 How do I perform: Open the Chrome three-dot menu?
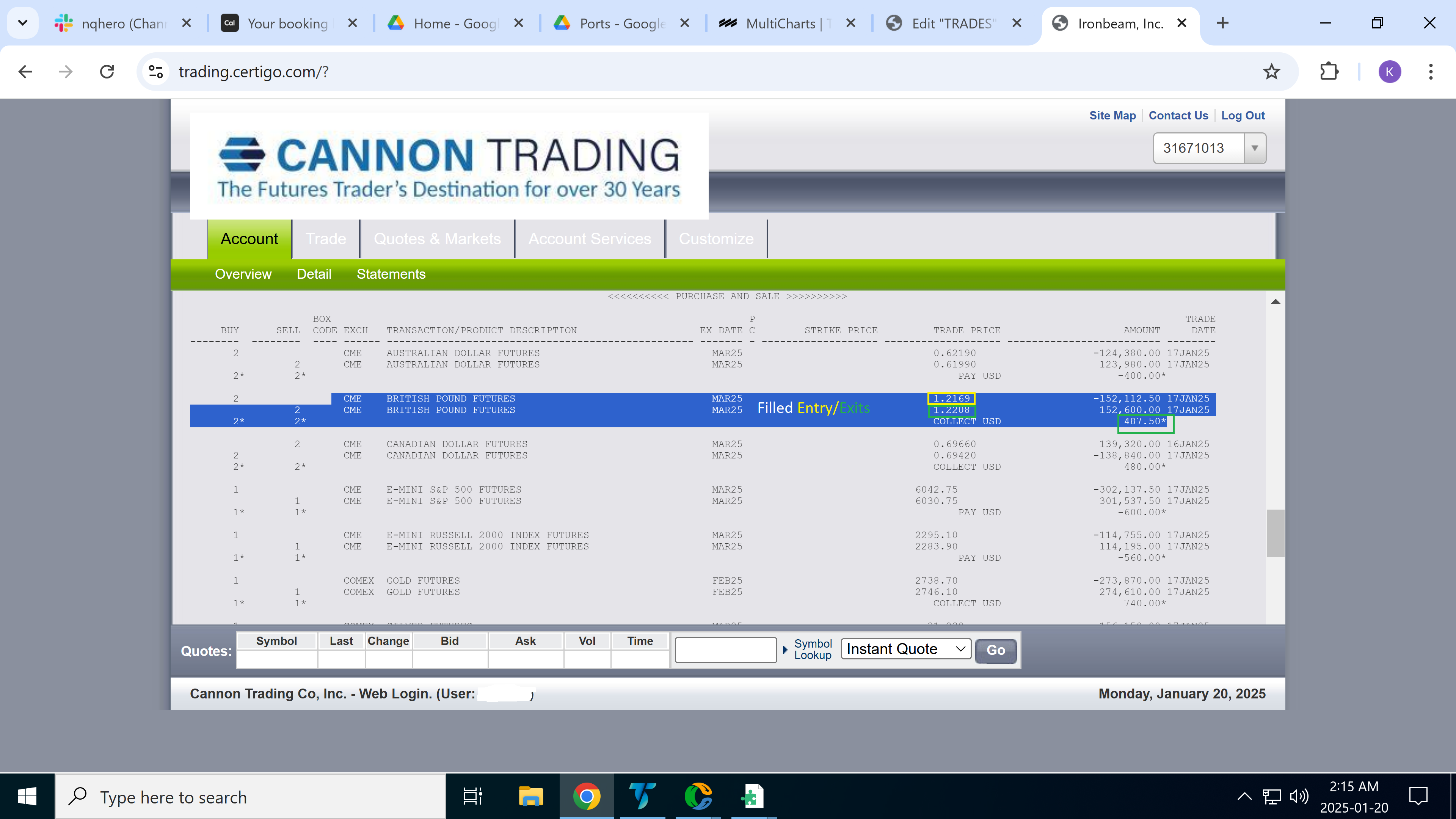(x=1431, y=72)
